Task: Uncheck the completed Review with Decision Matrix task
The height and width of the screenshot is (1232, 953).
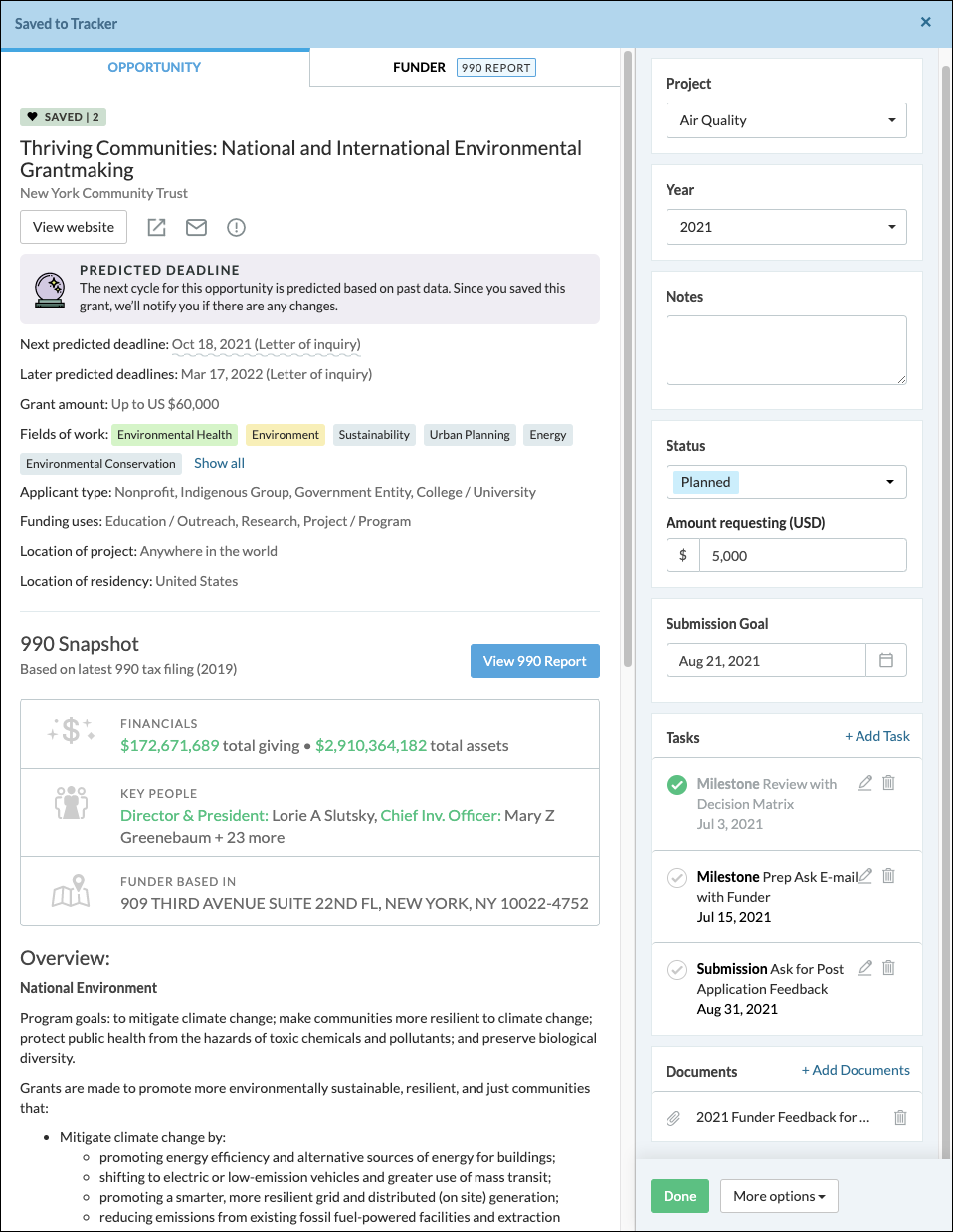Action: (x=677, y=783)
